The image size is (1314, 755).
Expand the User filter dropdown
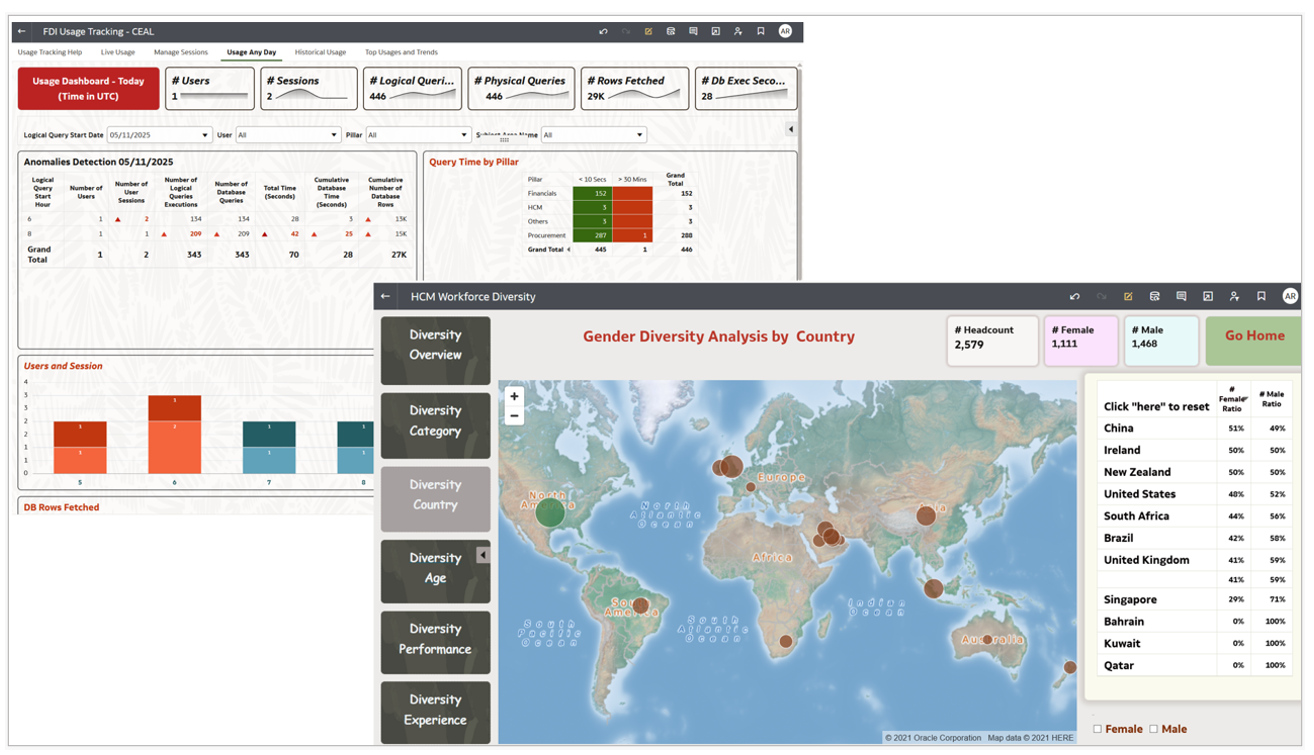pos(288,135)
